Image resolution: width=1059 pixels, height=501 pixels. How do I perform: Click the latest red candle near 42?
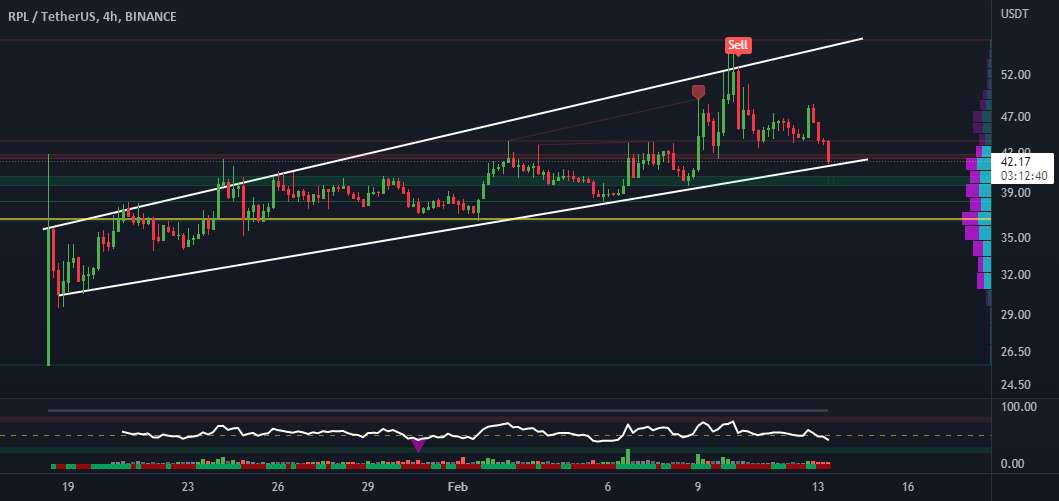pos(828,152)
